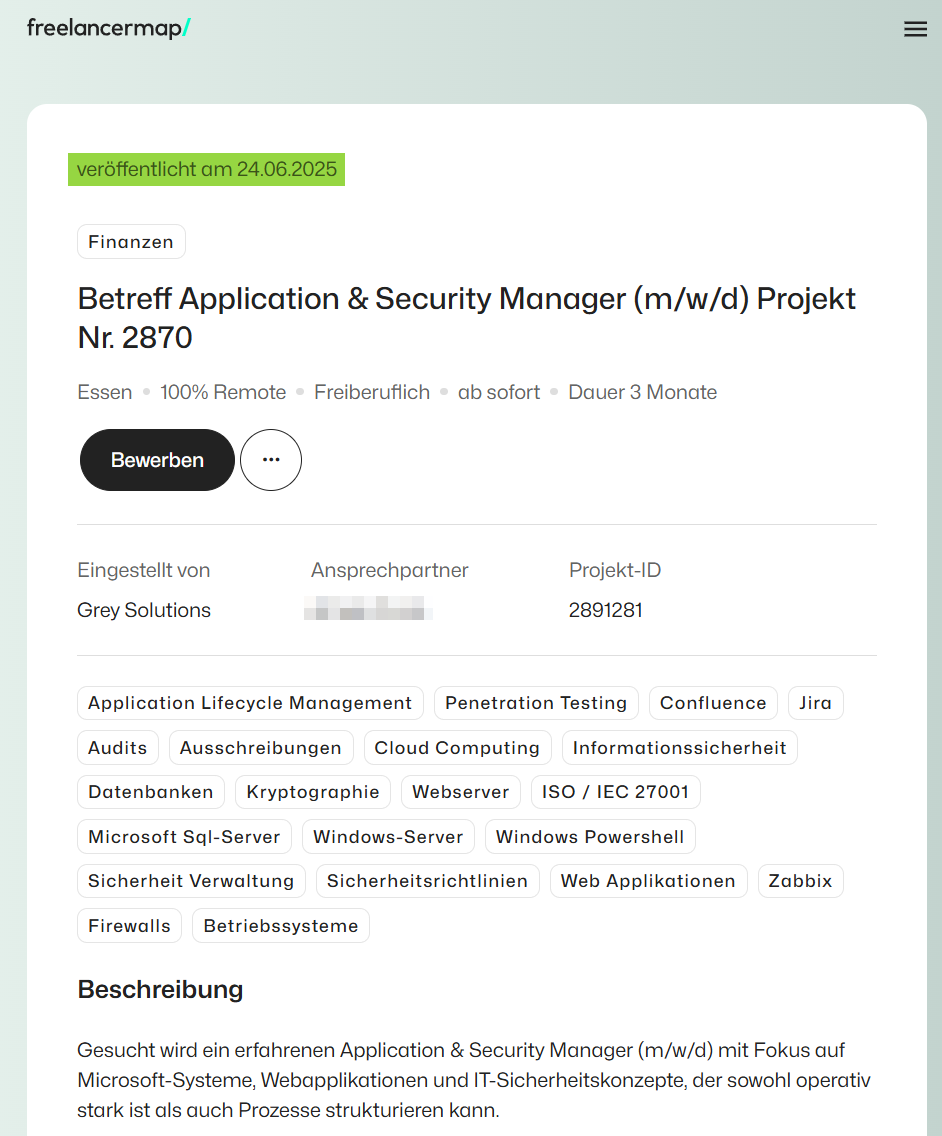Image resolution: width=942 pixels, height=1136 pixels.
Task: Select the Microsoft Sql-Server tag
Action: (185, 837)
